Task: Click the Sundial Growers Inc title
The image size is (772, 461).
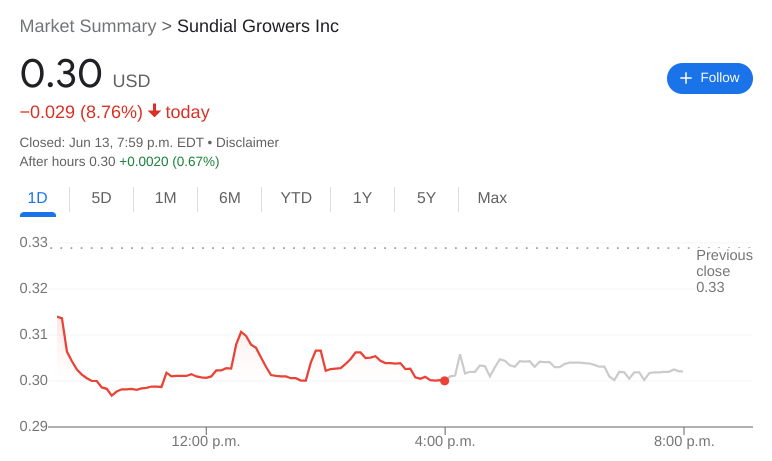Action: tap(258, 26)
